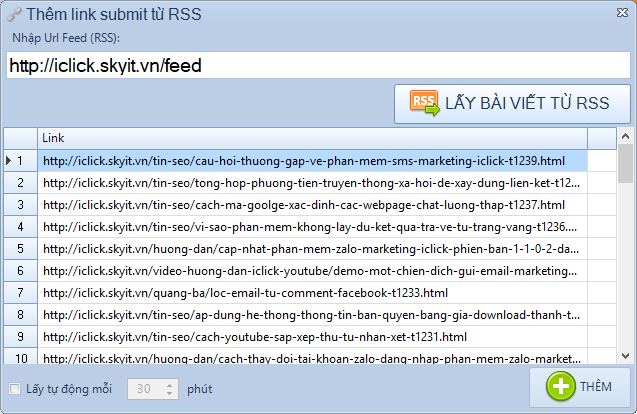The image size is (637, 414).
Task: Select link row 1 about sms-marketing-iclick-t1239
Action: coord(312,161)
